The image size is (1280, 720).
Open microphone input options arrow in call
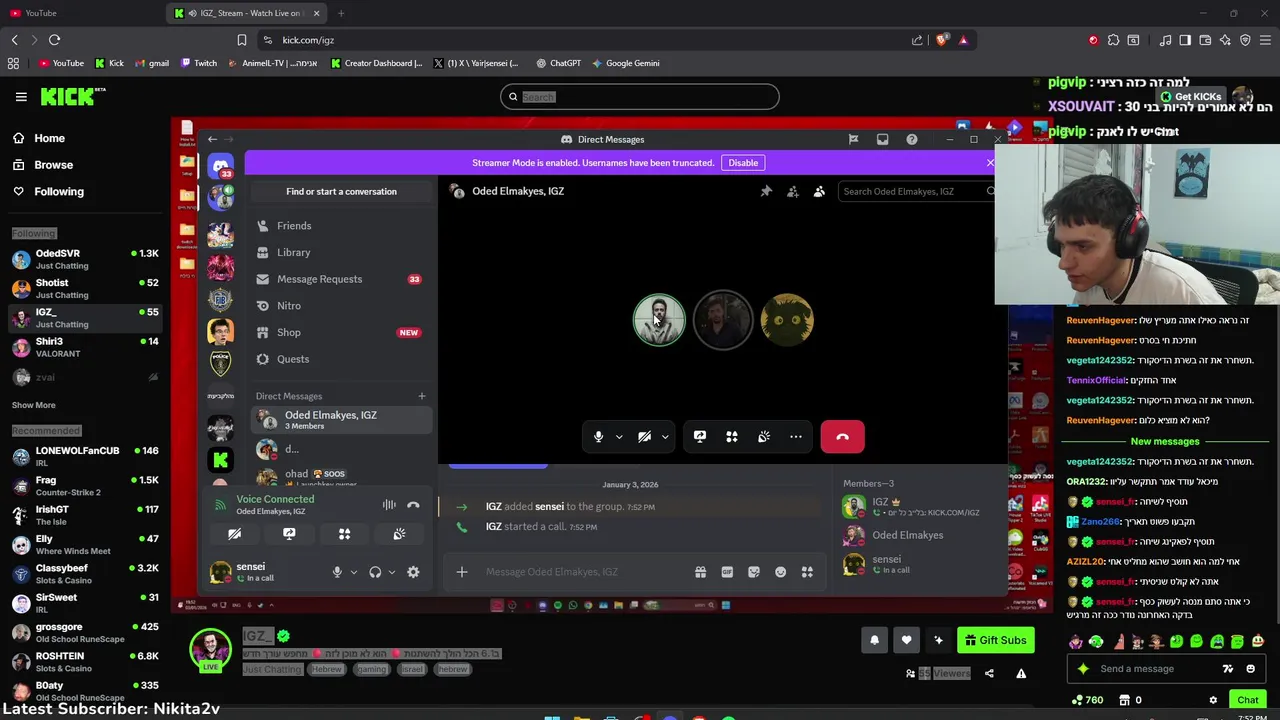619,437
